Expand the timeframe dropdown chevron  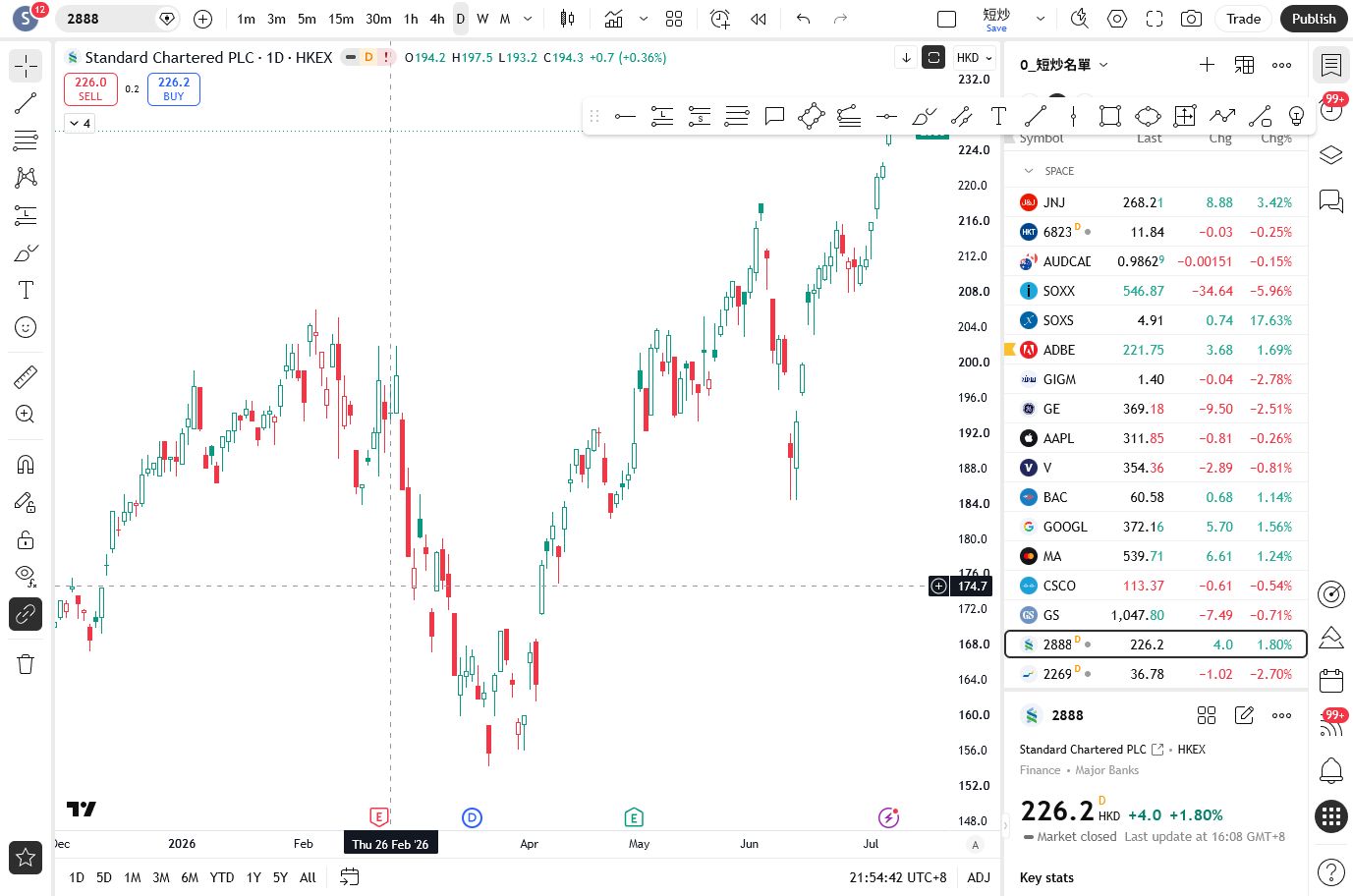528,19
